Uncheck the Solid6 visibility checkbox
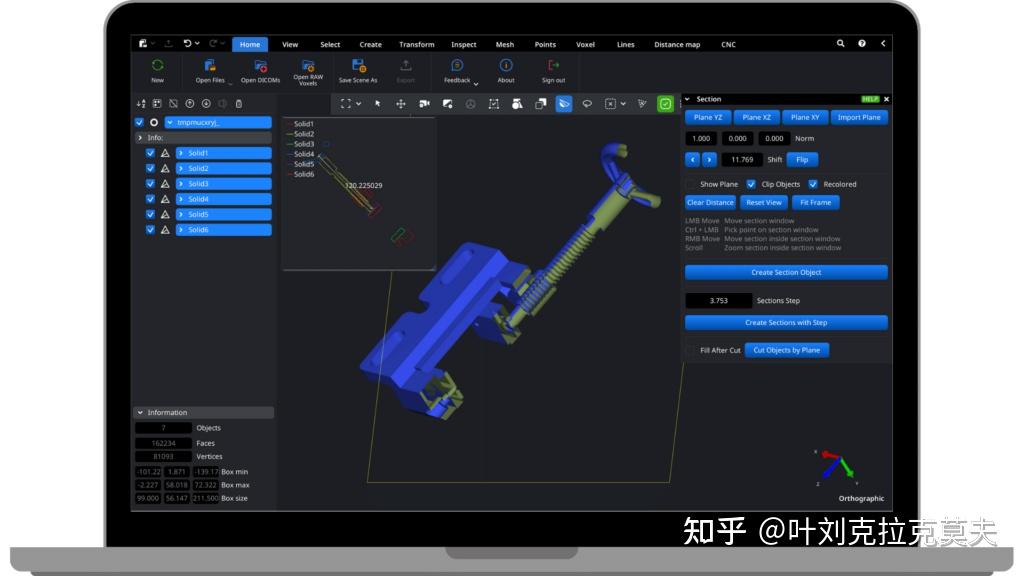 tap(150, 230)
